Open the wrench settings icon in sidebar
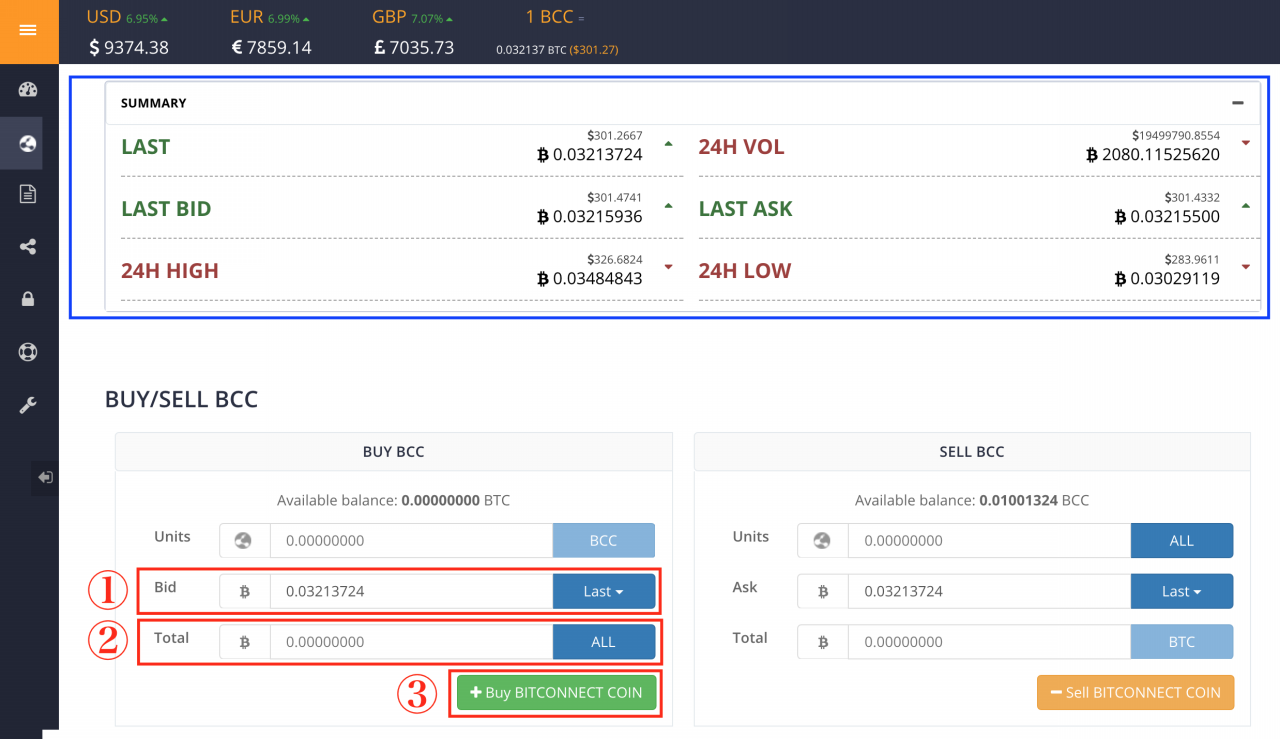 [x=28, y=405]
